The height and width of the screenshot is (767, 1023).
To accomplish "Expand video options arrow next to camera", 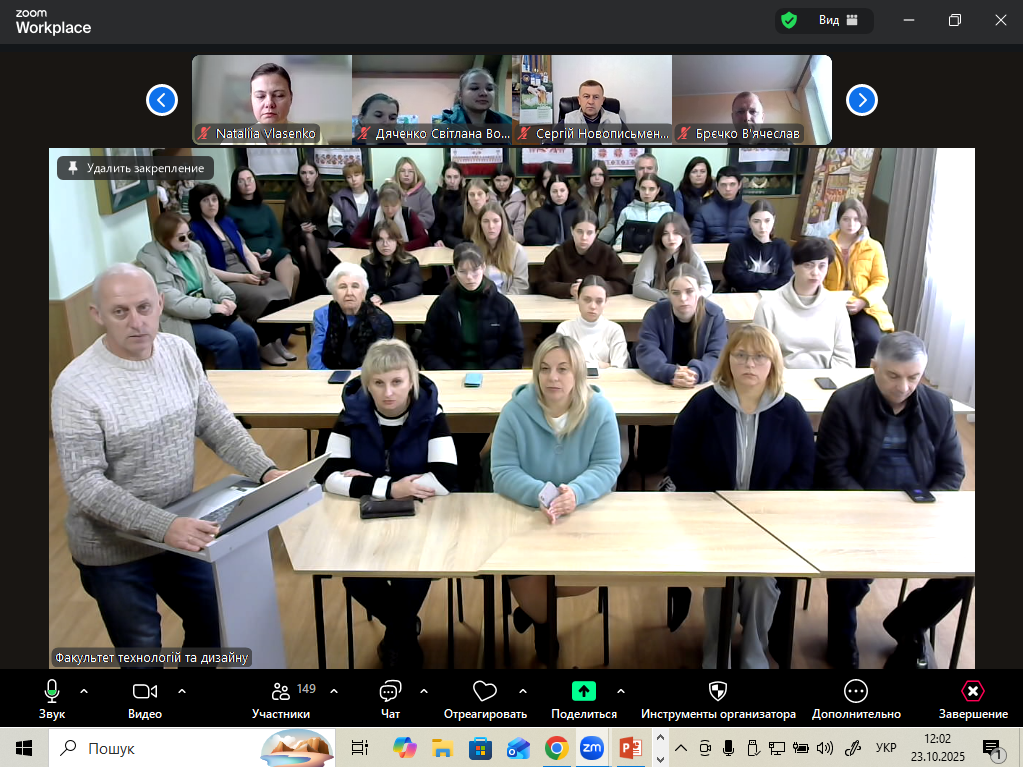I will [x=182, y=691].
